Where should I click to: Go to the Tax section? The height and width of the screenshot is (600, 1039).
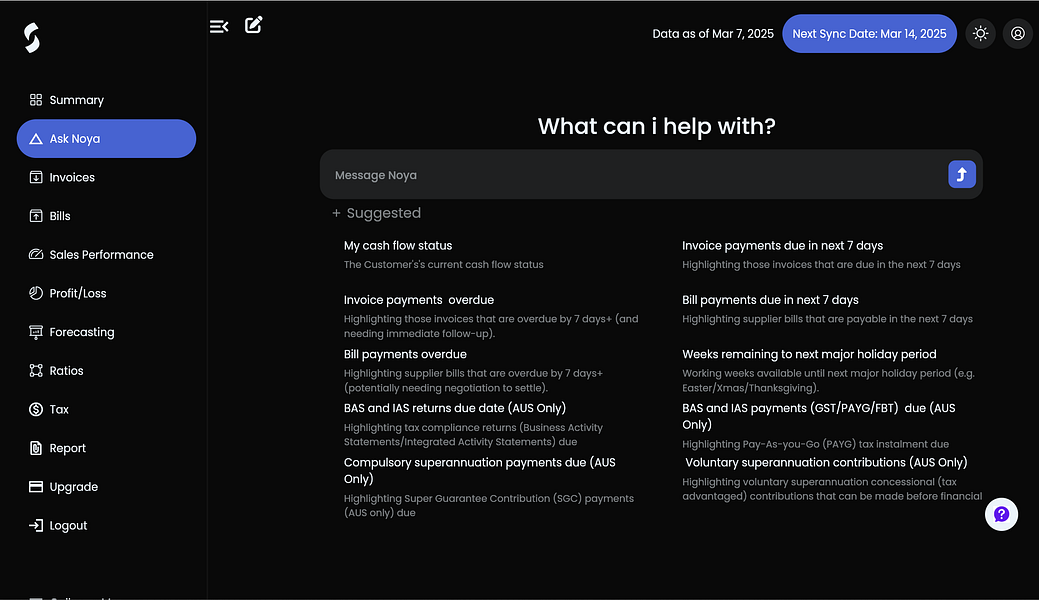[x=57, y=408]
